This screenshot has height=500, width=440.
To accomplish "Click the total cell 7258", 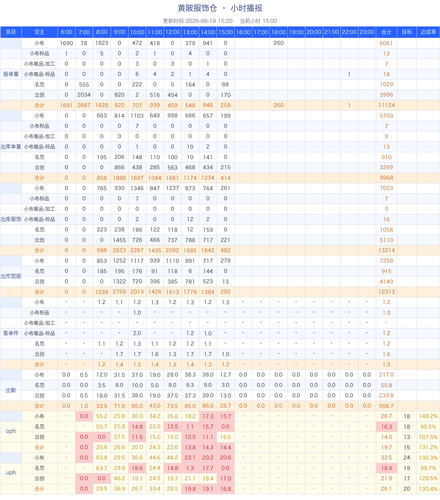I will [386, 260].
